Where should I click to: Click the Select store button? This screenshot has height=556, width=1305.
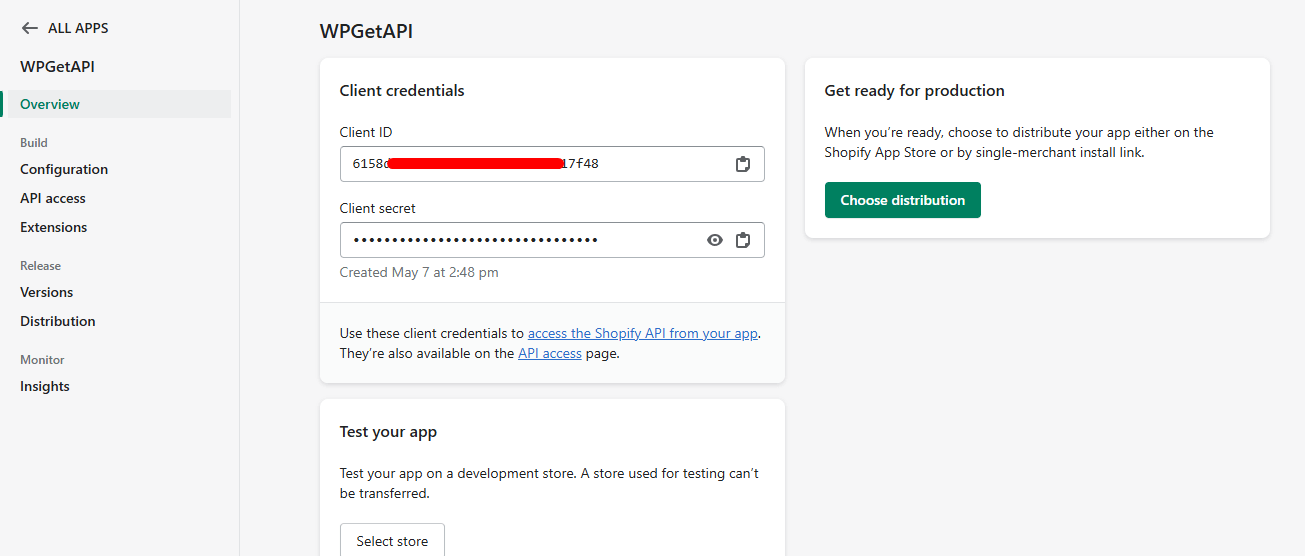(x=392, y=540)
